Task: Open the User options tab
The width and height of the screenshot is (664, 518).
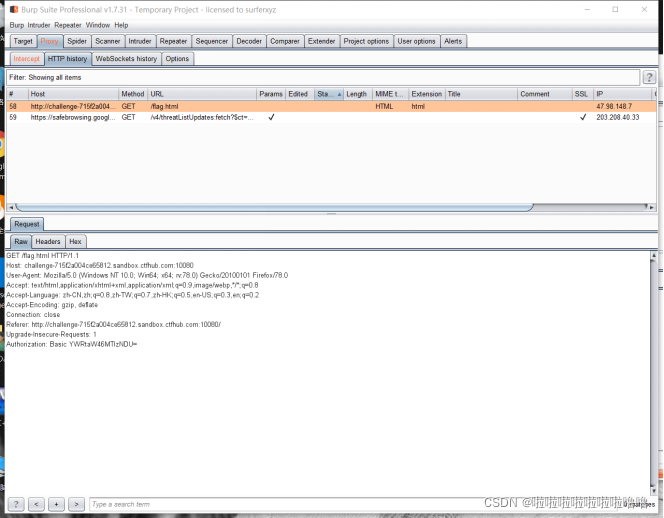Action: click(x=416, y=41)
